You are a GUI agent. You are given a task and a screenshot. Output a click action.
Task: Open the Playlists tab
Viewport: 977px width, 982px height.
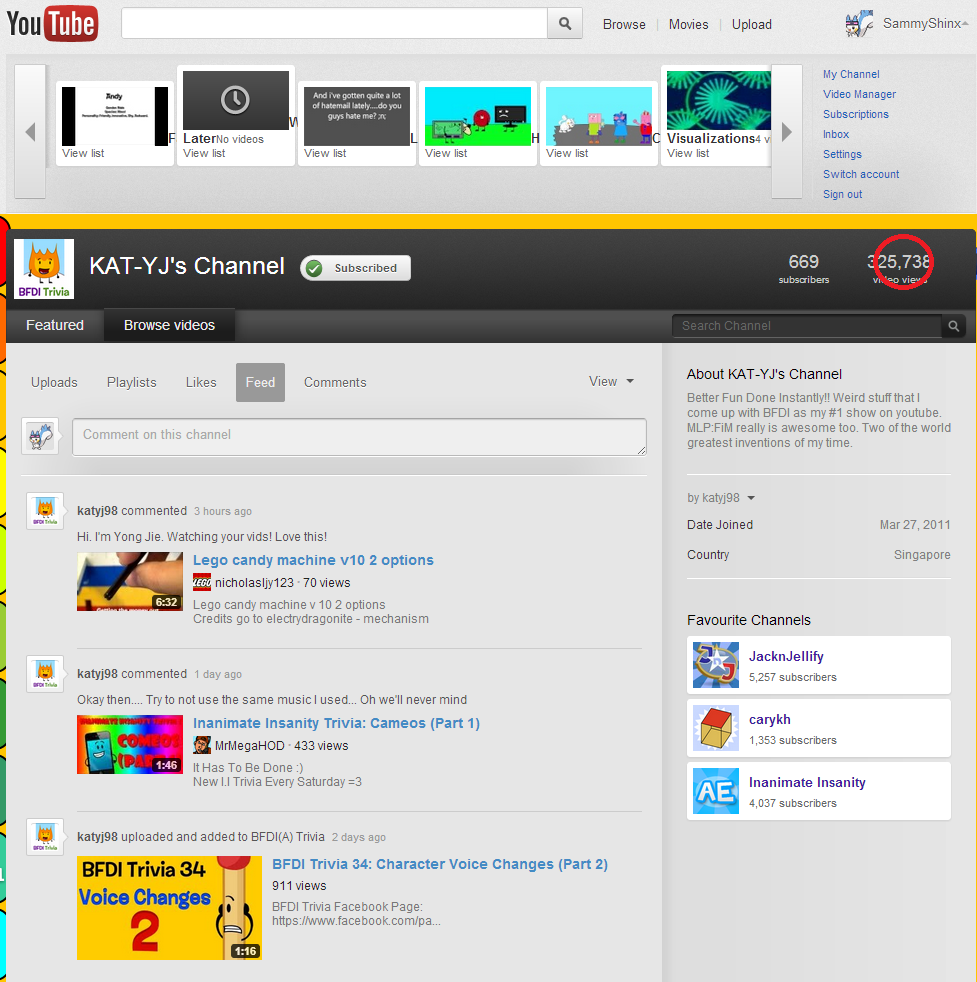click(x=132, y=383)
